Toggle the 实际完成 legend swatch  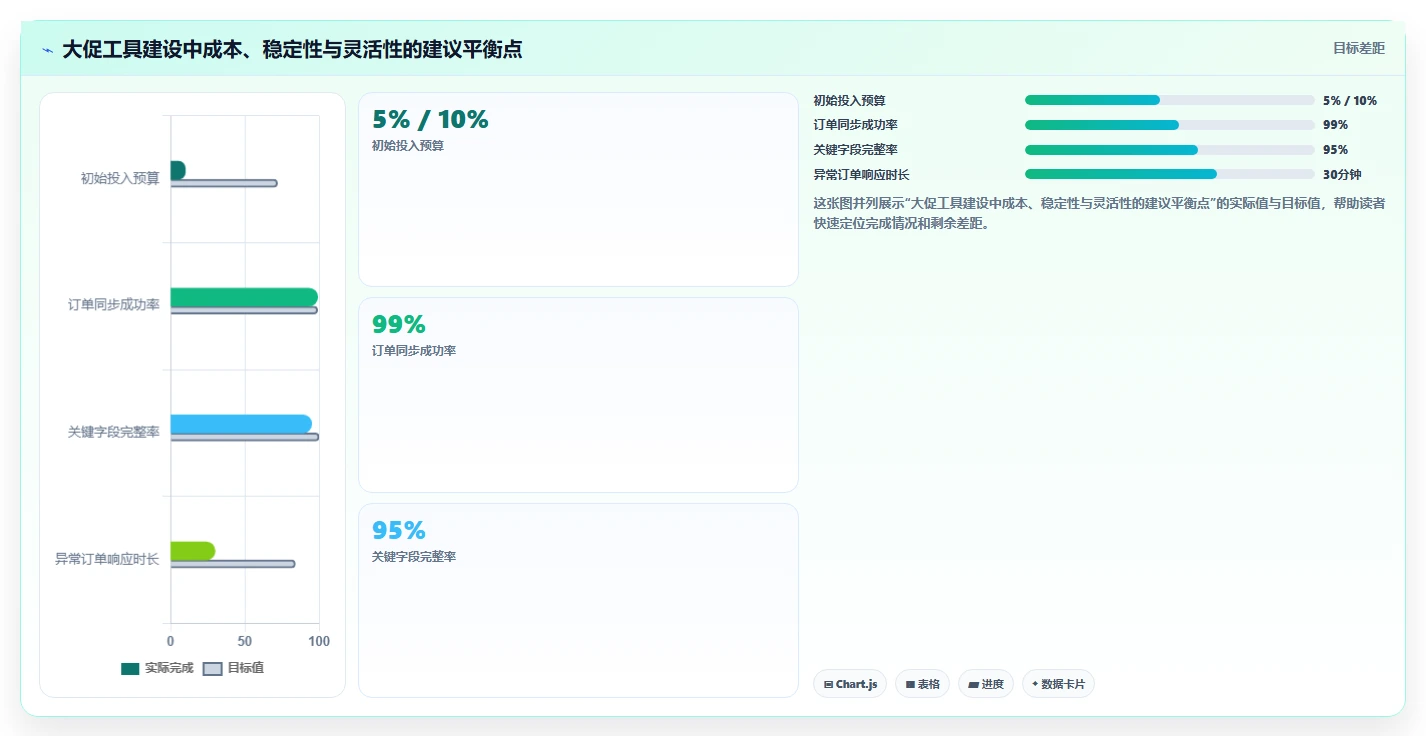[x=130, y=669]
